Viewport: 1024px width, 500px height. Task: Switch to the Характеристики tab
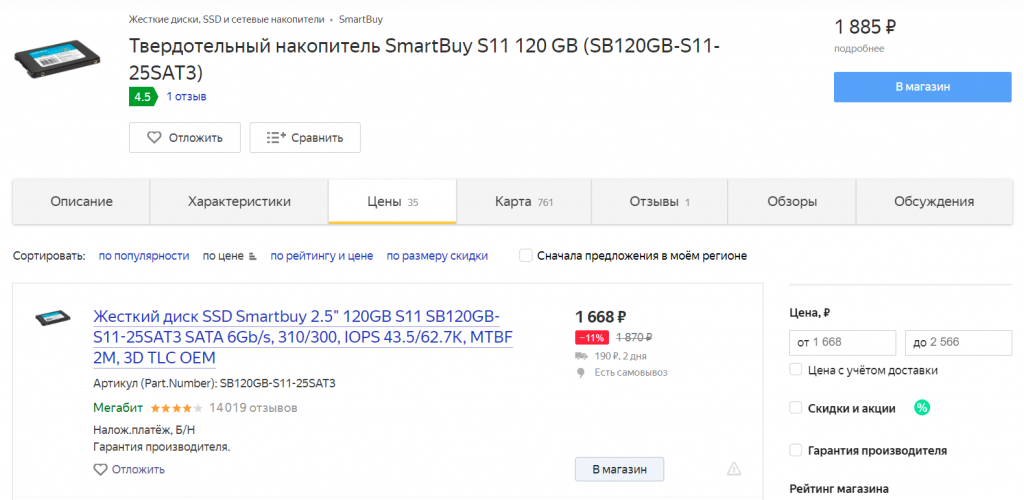click(x=239, y=201)
